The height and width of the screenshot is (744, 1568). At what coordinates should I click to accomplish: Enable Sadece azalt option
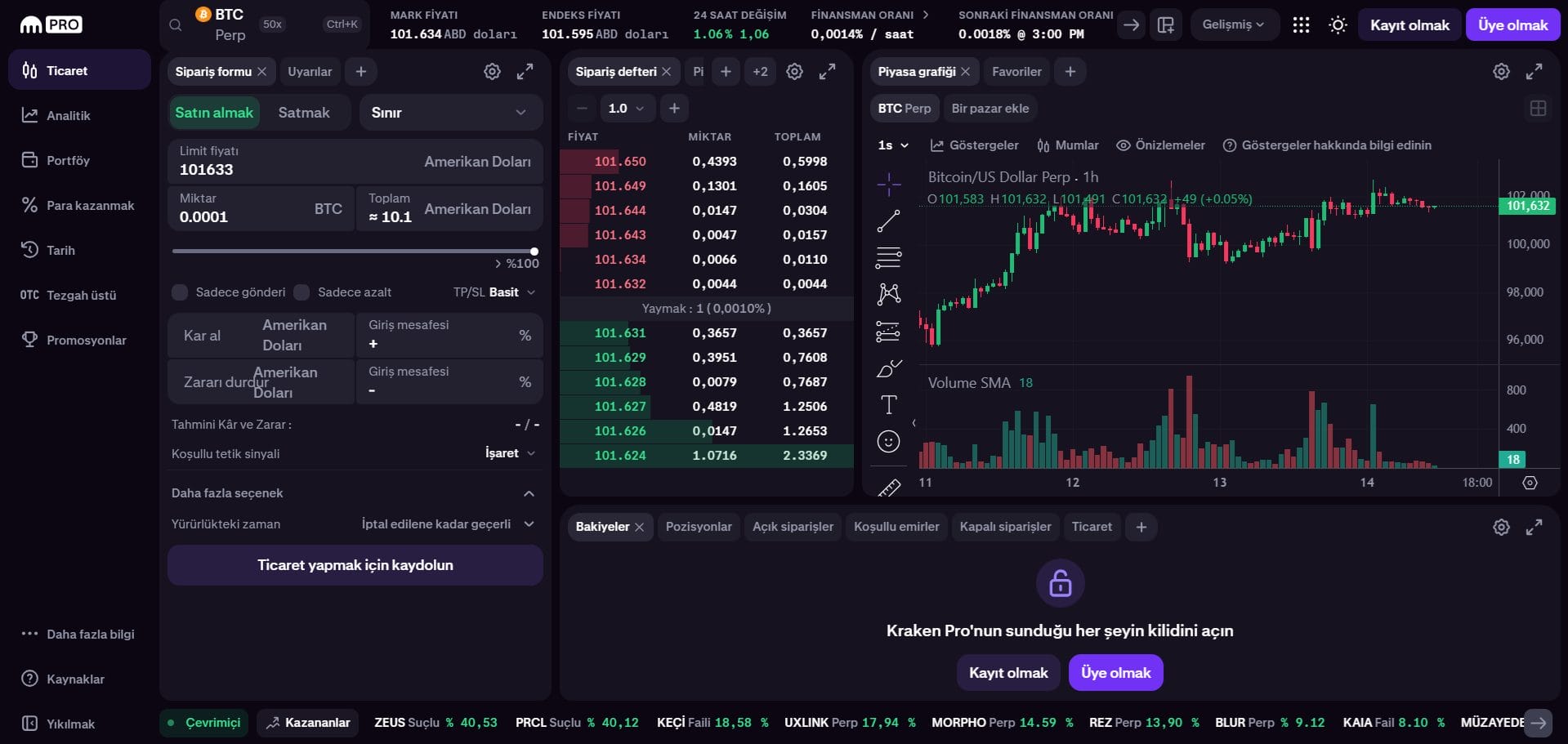click(302, 292)
